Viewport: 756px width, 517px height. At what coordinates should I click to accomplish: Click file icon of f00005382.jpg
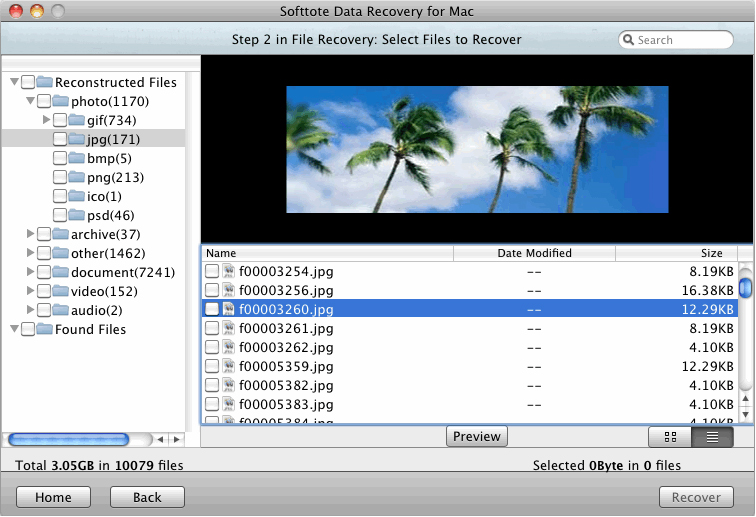(228, 385)
